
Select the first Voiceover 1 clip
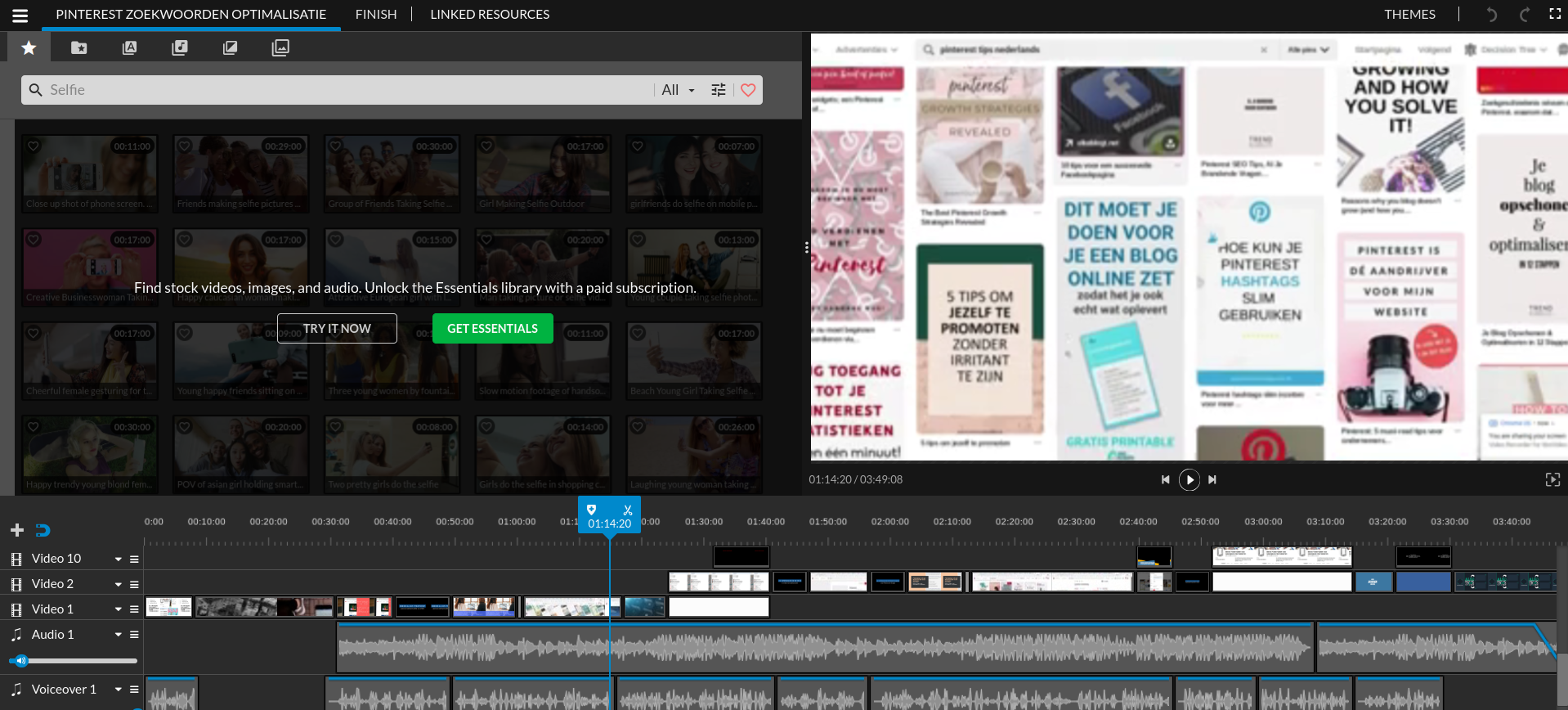coord(172,694)
